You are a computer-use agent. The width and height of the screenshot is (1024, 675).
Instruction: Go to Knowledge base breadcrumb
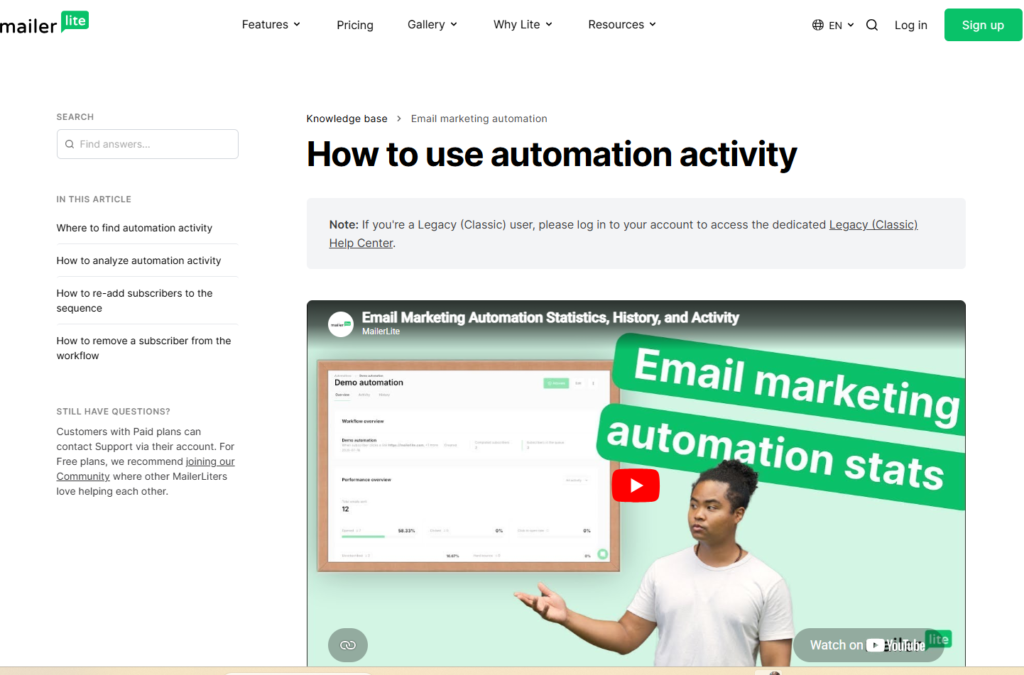point(347,118)
